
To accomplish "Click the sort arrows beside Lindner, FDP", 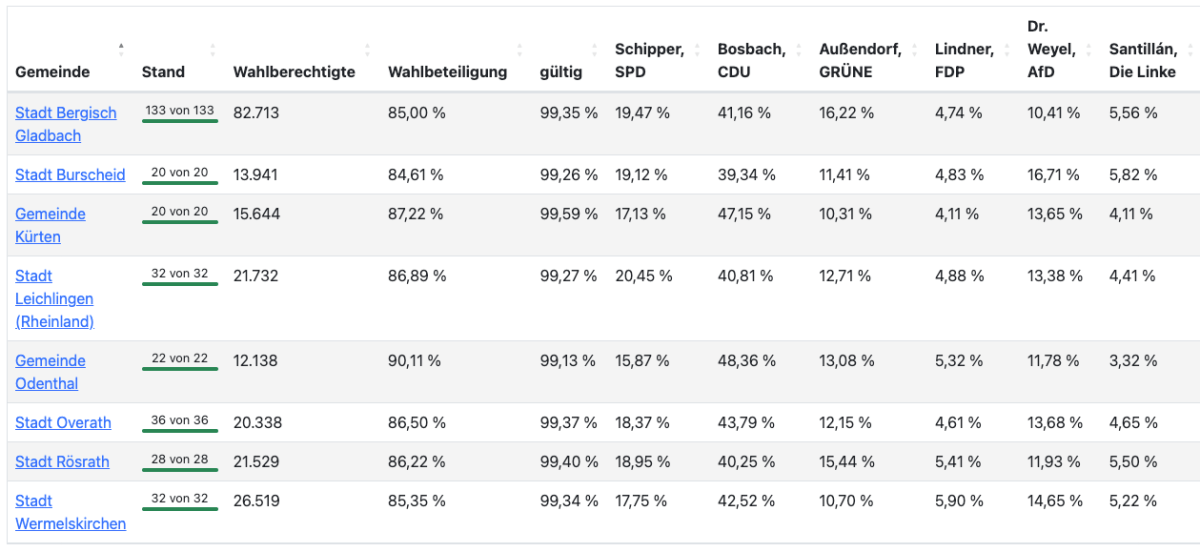I will tap(1006, 49).
